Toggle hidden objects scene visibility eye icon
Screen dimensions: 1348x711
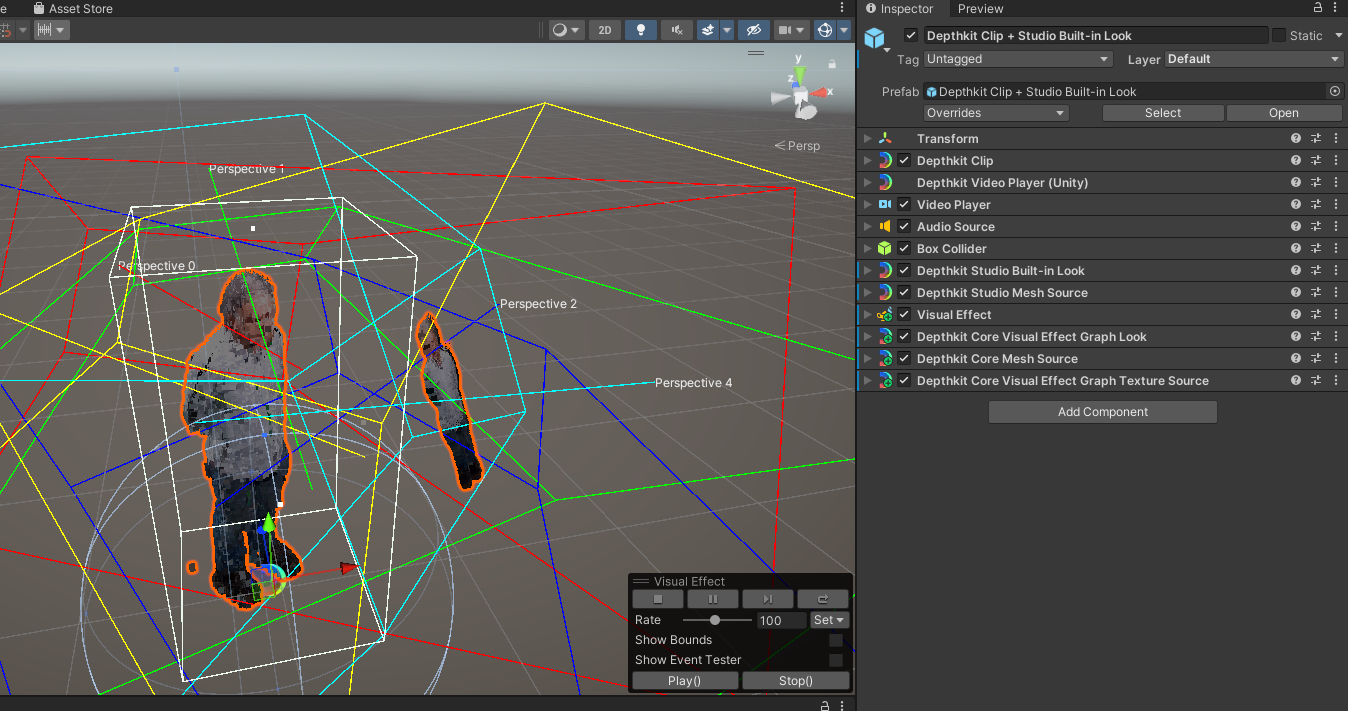(754, 30)
